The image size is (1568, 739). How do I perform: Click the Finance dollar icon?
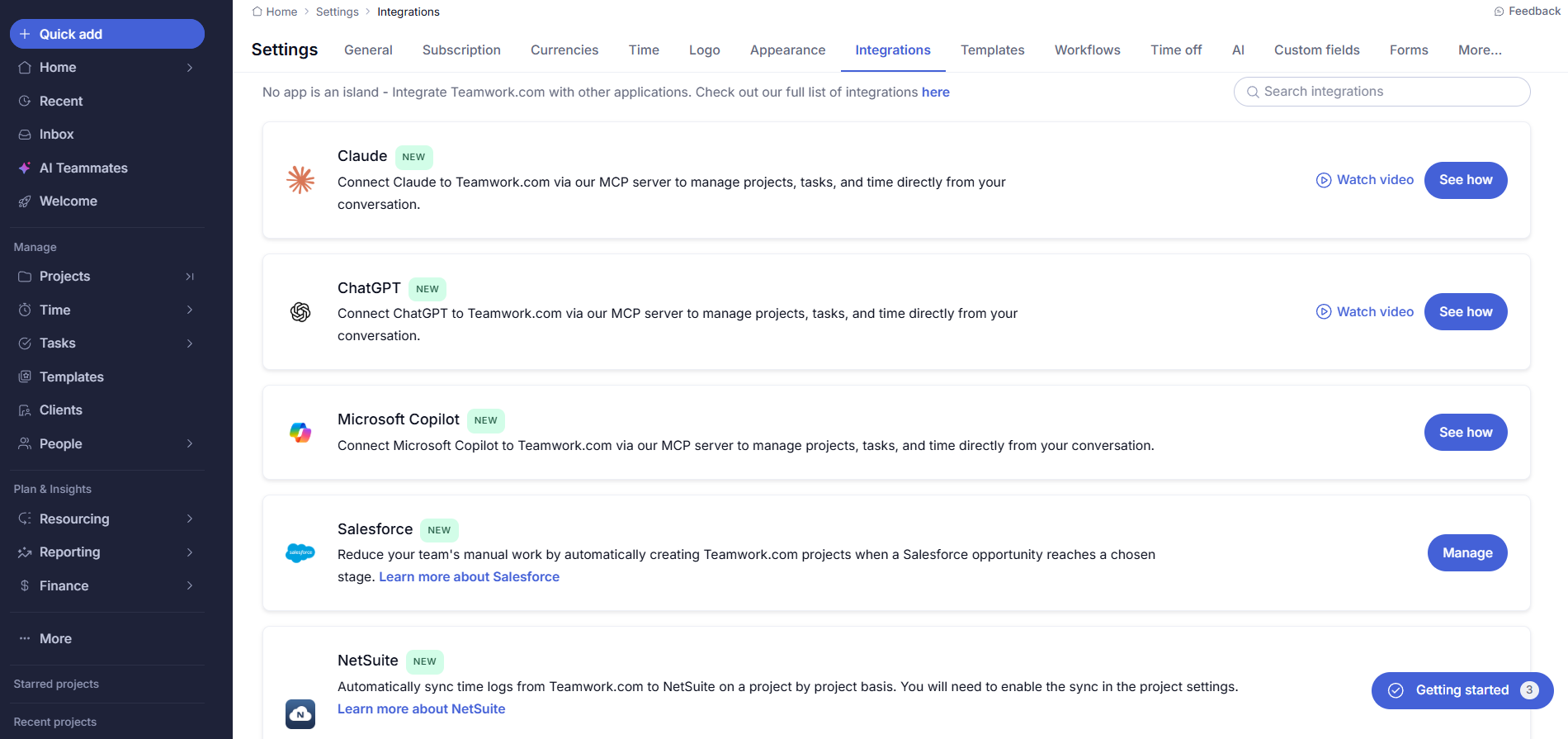tap(25, 585)
